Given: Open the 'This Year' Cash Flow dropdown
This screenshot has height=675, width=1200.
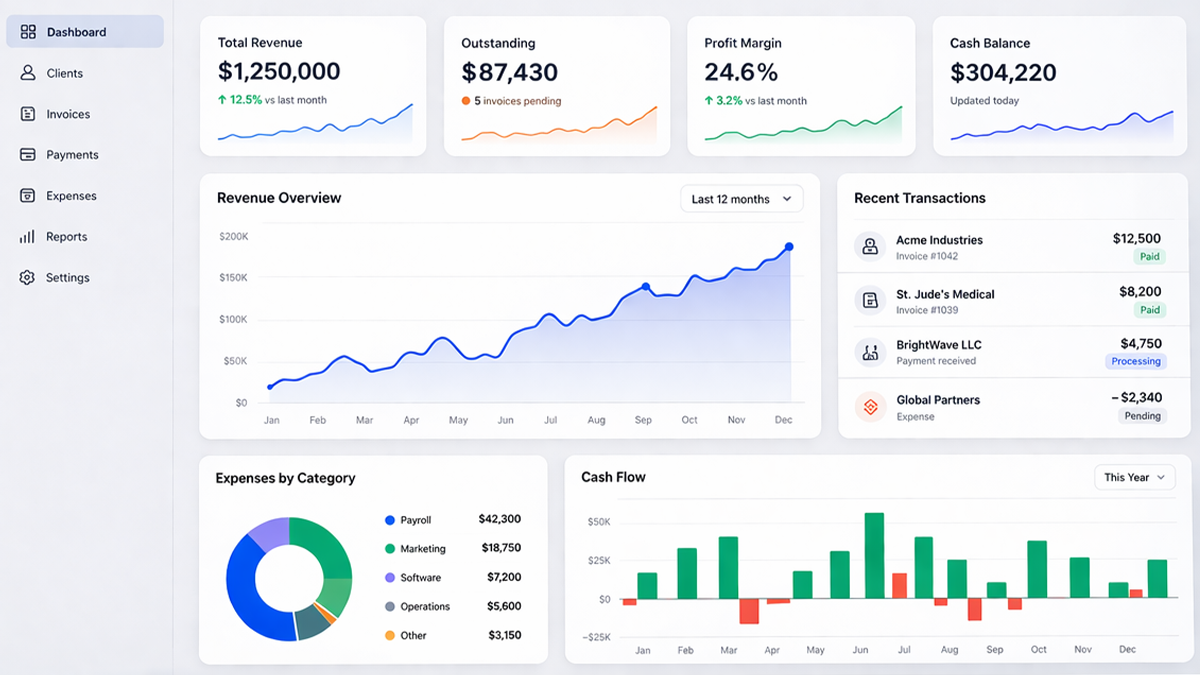Looking at the screenshot, I should pos(1134,477).
